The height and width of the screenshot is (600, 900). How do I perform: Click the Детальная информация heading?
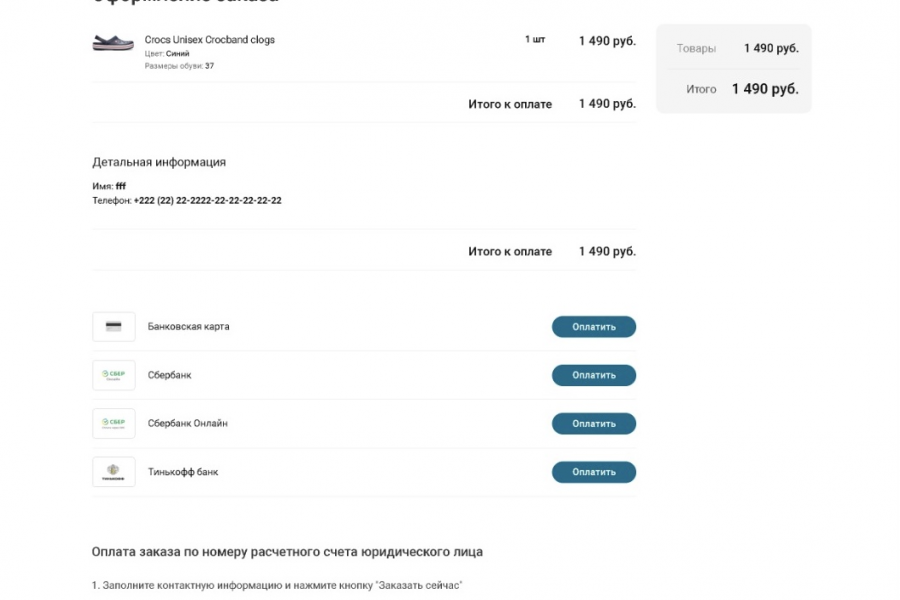point(158,162)
